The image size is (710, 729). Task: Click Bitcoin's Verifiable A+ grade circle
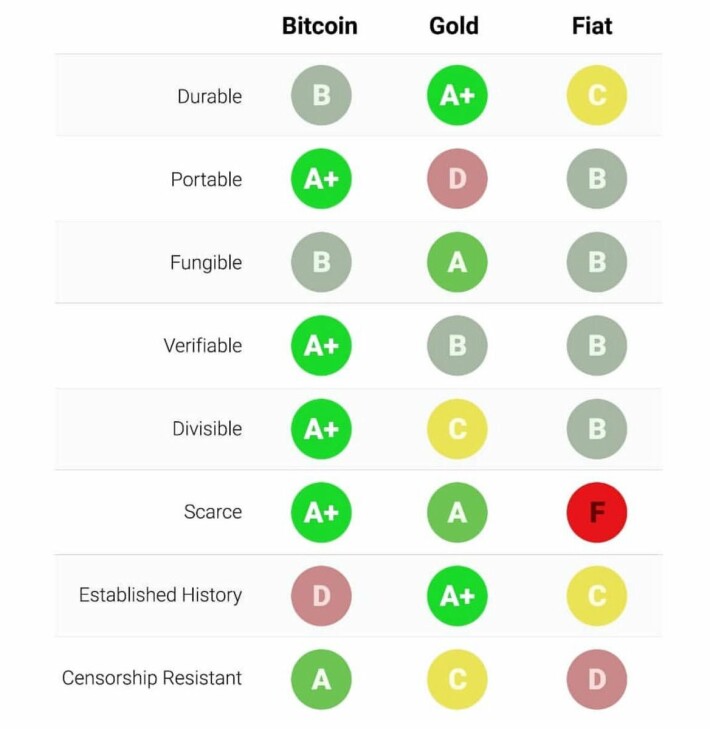(321, 345)
